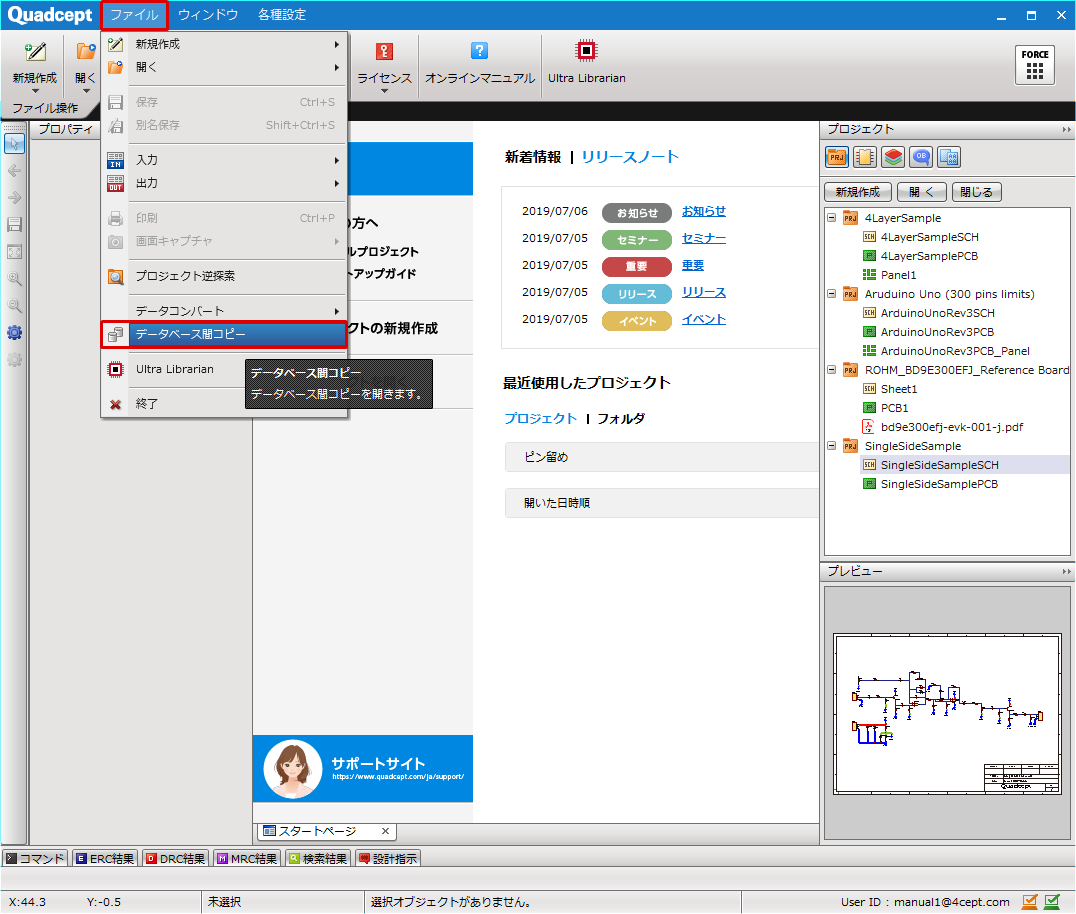Collapse the SingleSideSample project node
1076x914 pixels.
point(832,446)
